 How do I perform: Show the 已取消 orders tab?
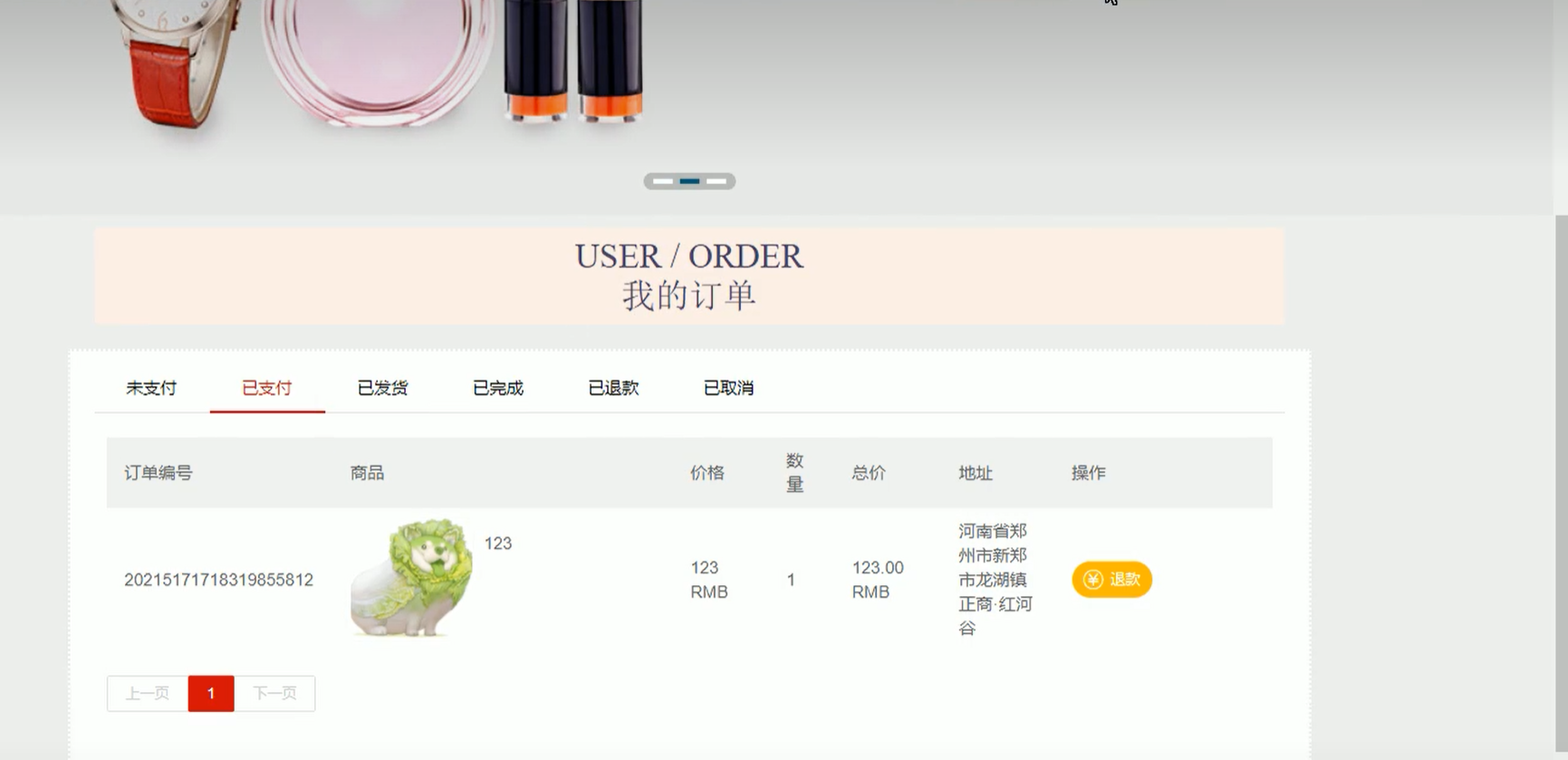pos(729,388)
